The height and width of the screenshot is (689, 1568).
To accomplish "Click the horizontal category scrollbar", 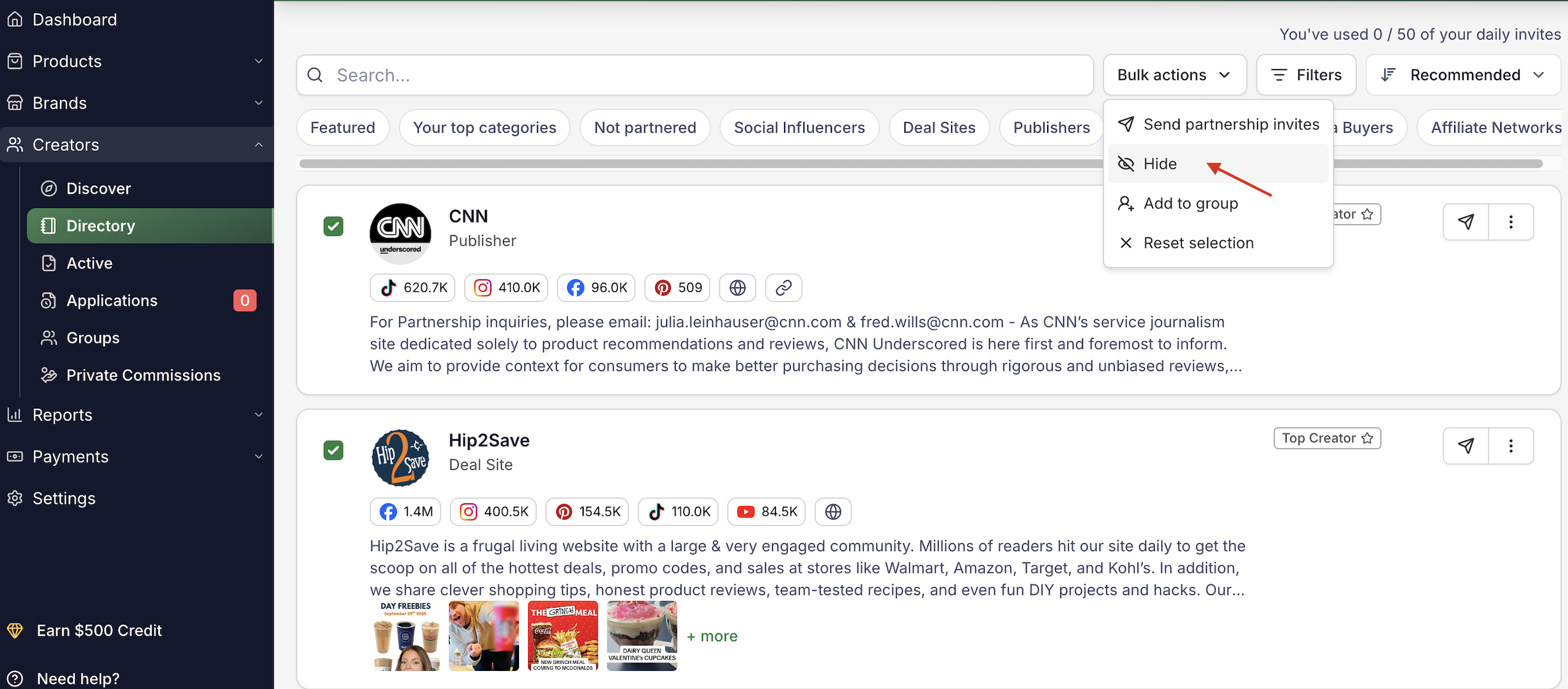I will [x=700, y=164].
